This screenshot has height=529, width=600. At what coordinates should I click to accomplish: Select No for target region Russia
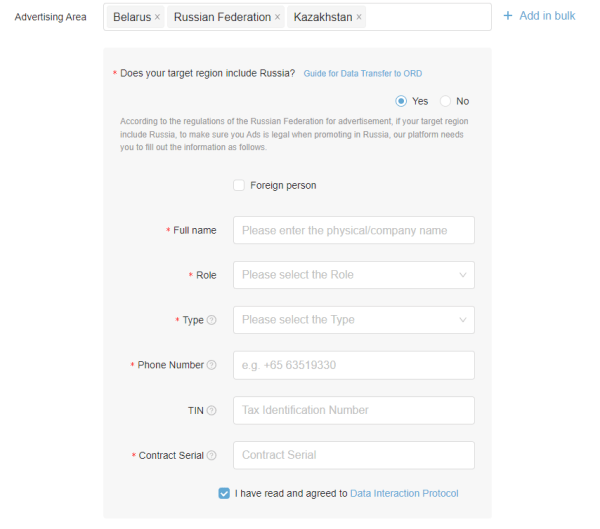446,101
